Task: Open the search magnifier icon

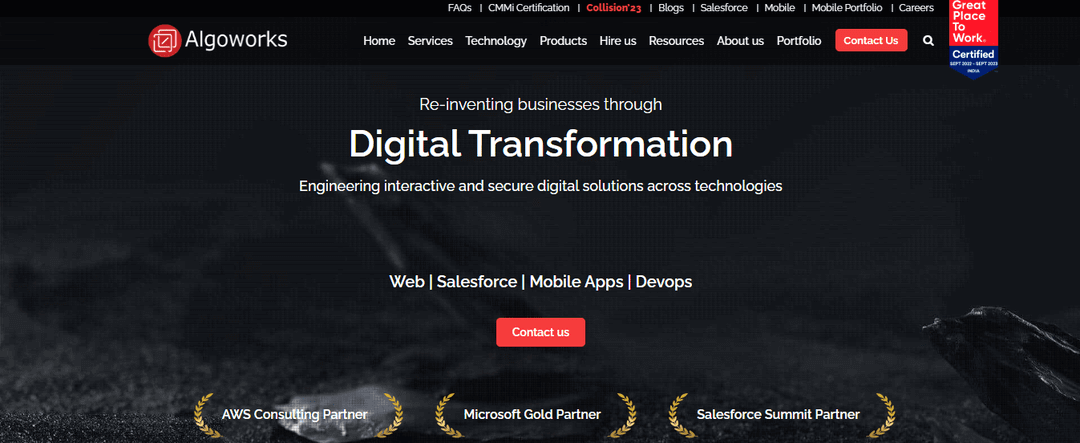Action: 928,41
